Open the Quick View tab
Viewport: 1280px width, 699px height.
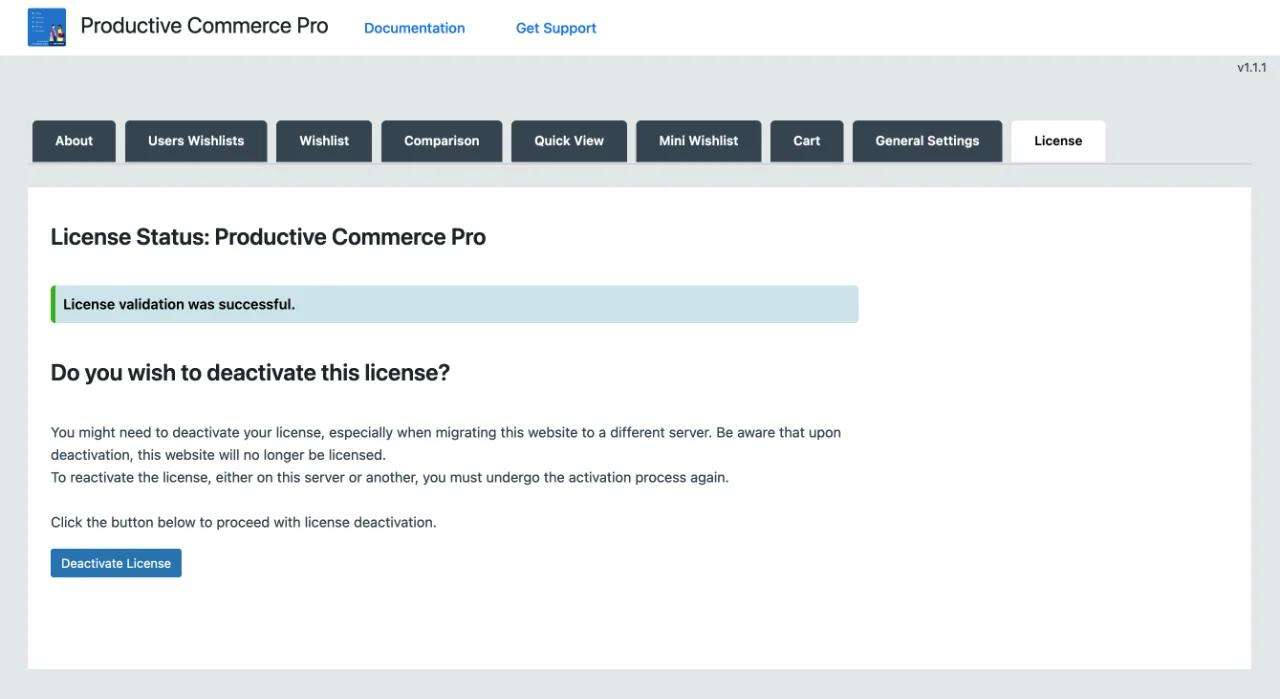(x=569, y=141)
